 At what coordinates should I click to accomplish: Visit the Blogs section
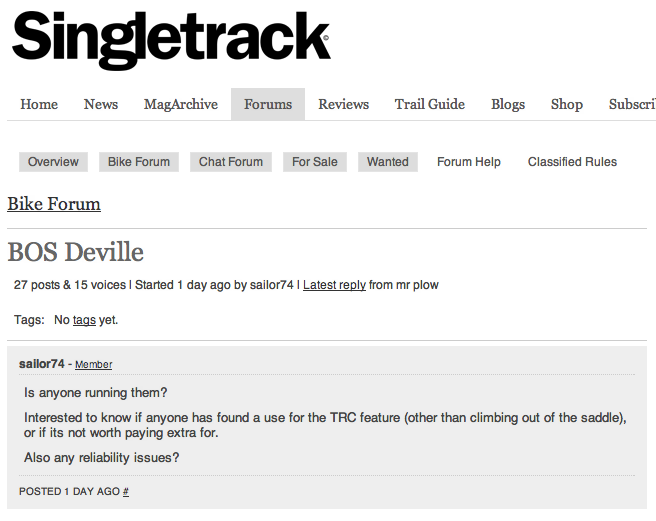tap(508, 104)
